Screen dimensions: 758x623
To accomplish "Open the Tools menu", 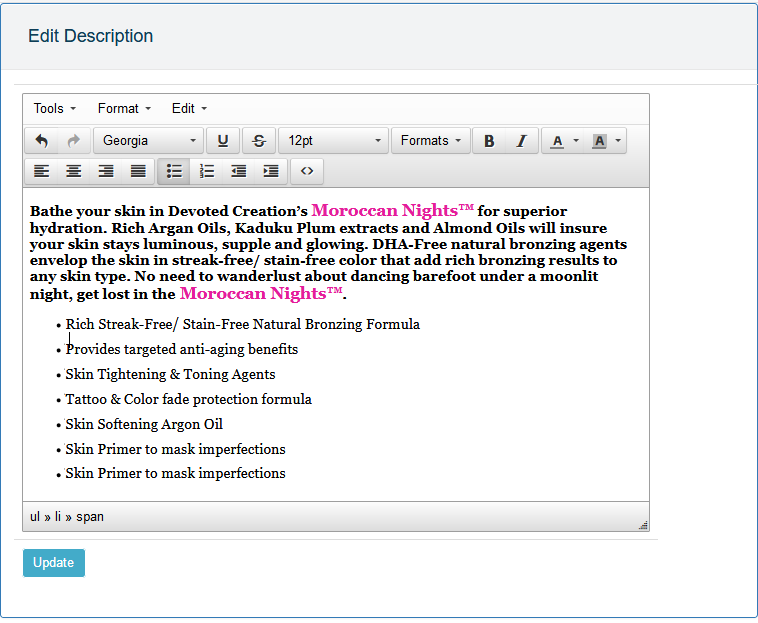I will click(55, 108).
